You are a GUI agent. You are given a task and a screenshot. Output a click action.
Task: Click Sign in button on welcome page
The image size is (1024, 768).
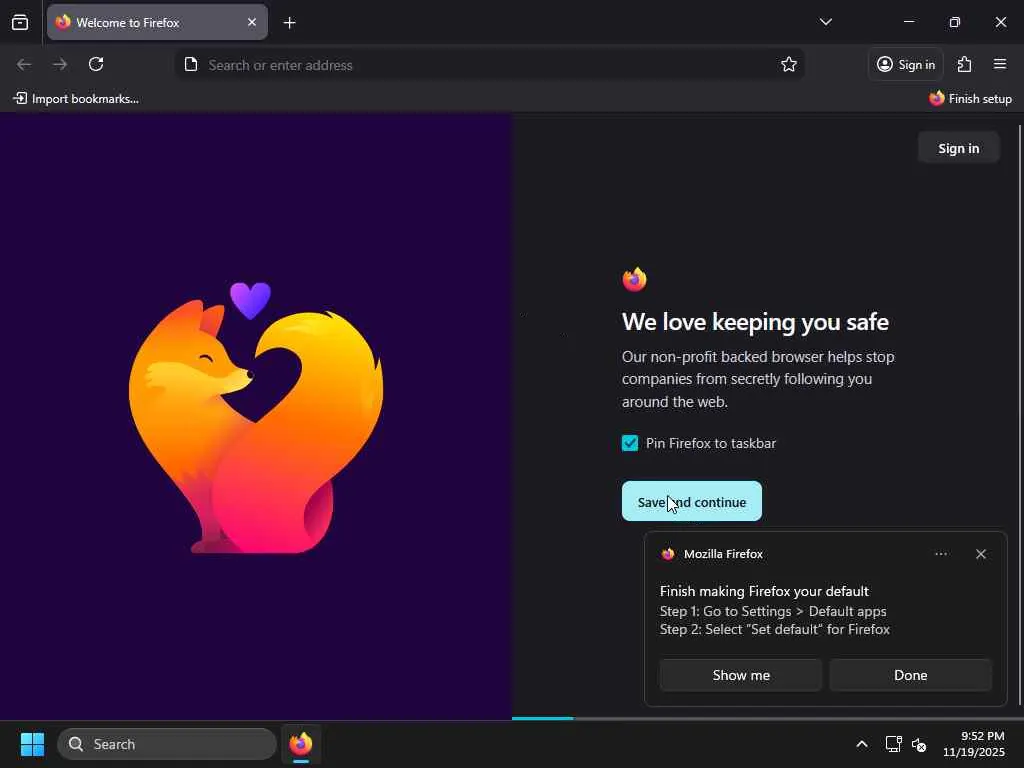click(x=959, y=148)
